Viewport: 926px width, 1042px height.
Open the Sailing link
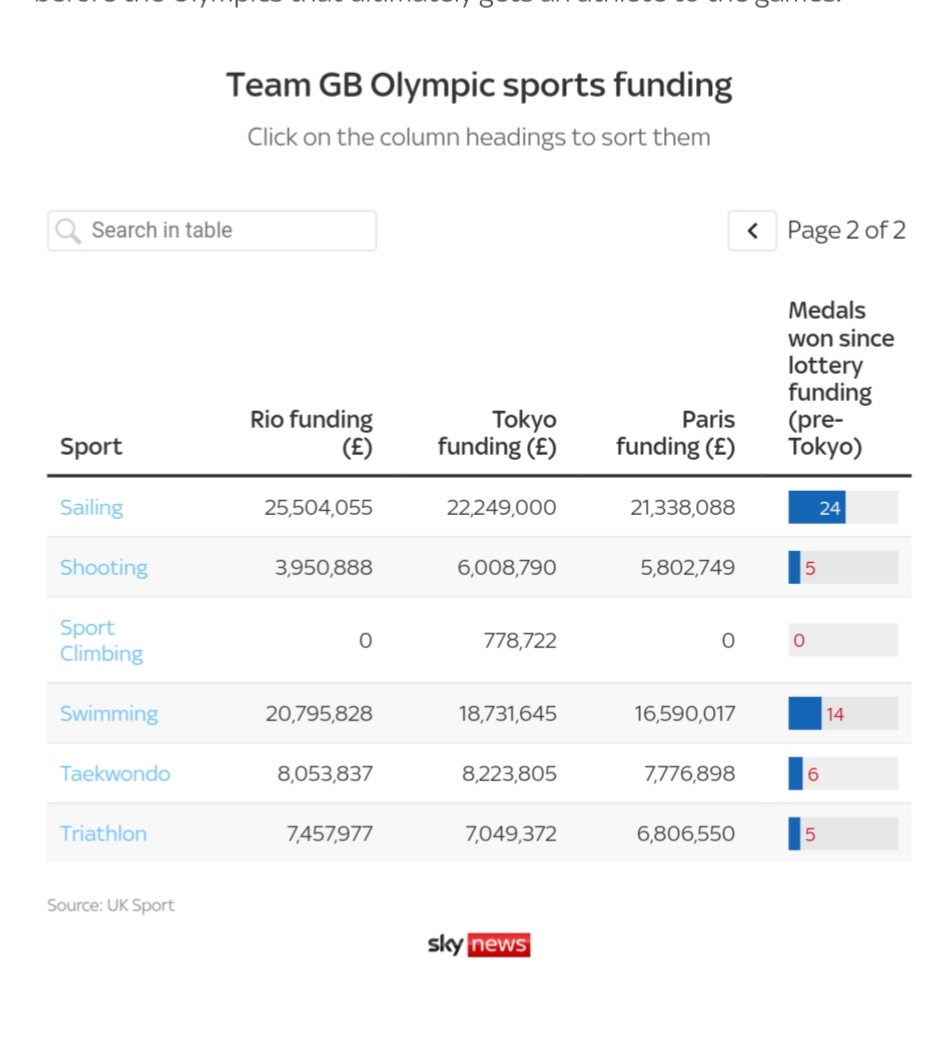[x=92, y=507]
